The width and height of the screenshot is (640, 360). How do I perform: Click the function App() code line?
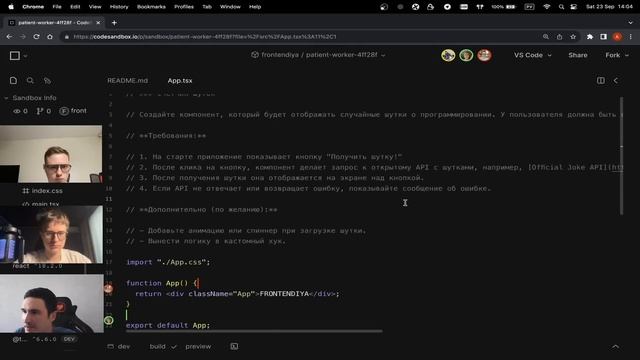coord(162,283)
